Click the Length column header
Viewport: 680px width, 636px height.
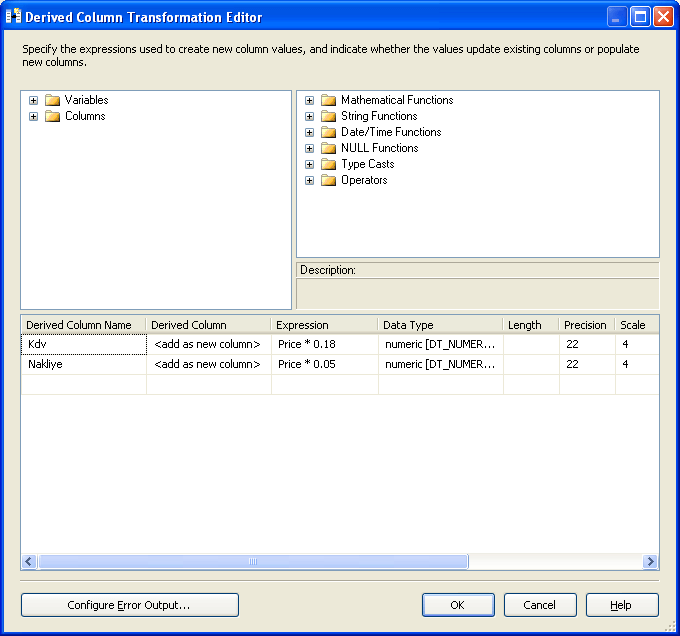[x=531, y=325]
